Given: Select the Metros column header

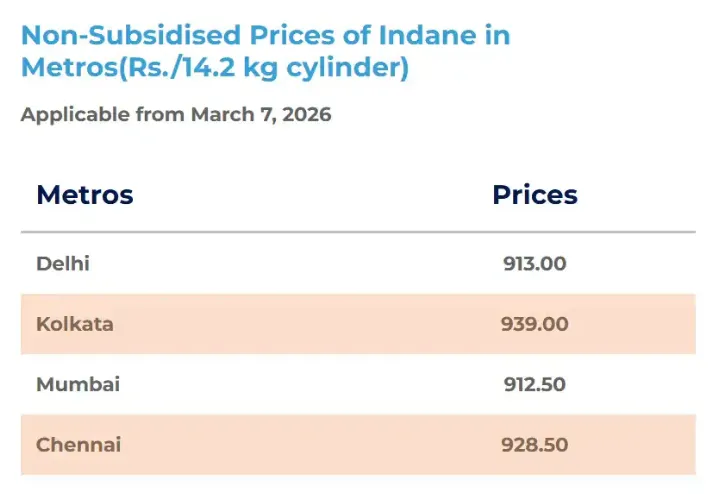Looking at the screenshot, I should 85,195.
